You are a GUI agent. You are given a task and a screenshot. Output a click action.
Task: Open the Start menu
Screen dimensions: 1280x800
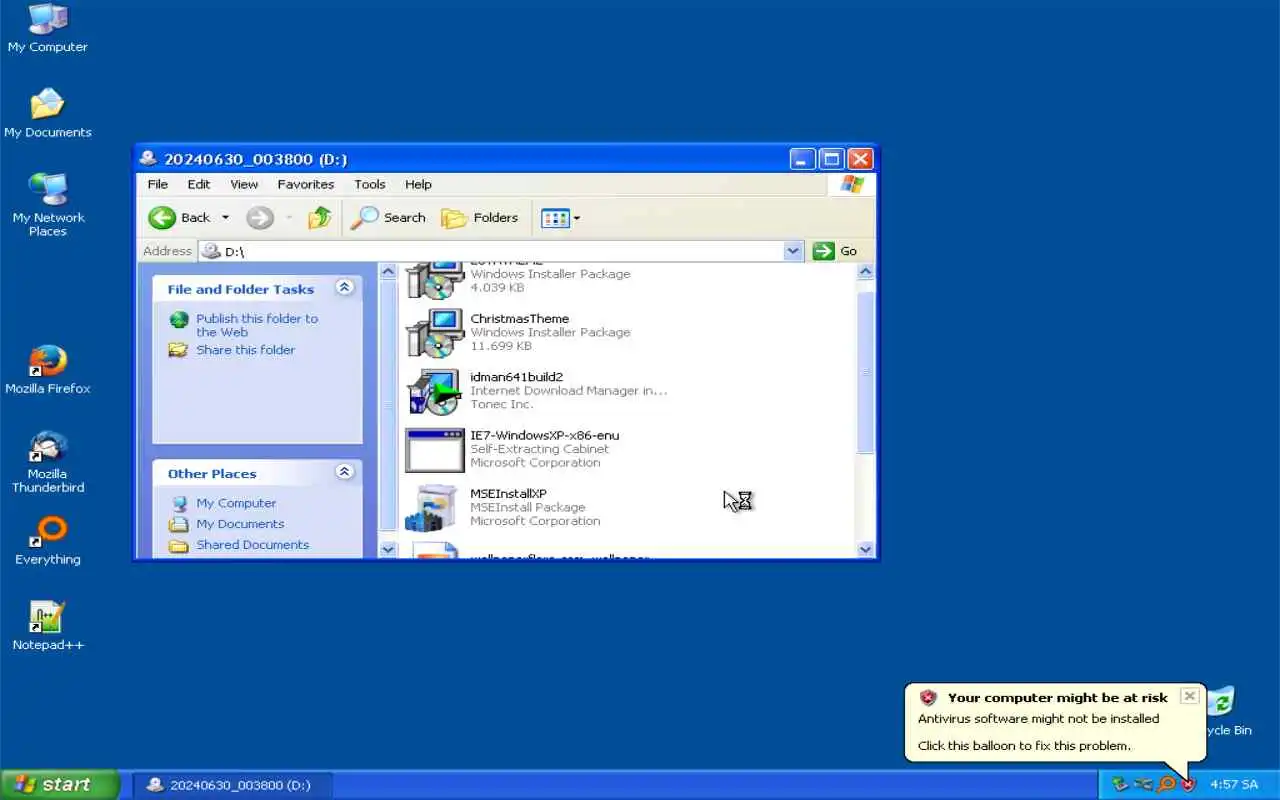point(59,785)
